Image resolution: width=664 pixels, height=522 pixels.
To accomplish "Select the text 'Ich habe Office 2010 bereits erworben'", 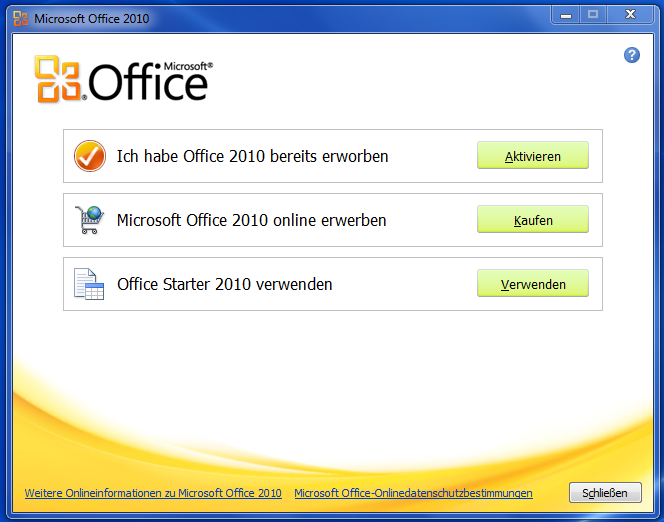I will click(x=252, y=156).
